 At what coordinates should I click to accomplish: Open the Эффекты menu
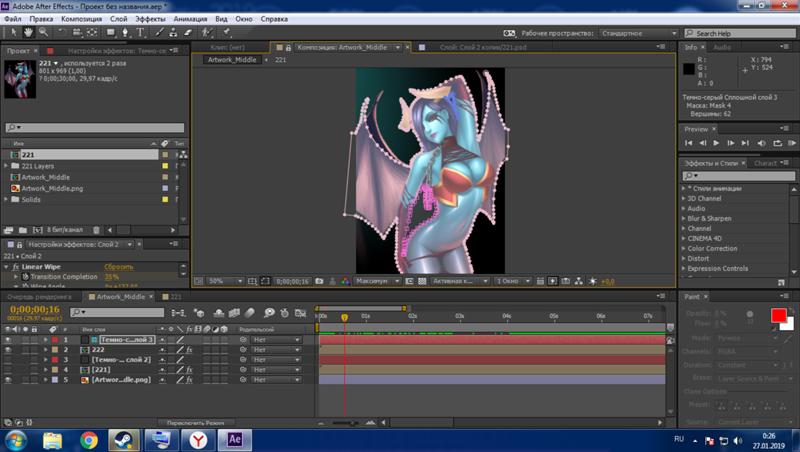coord(150,19)
